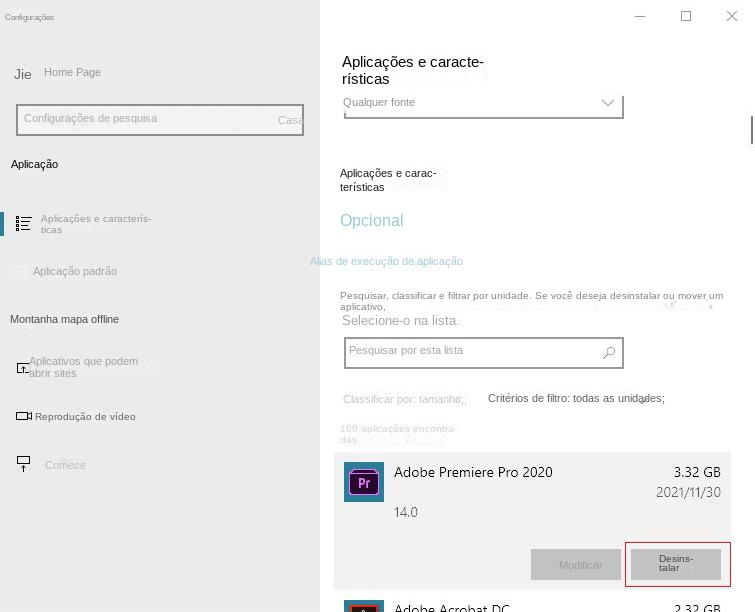Open Reprodução de vídeo settings
This screenshot has height=612, width=755.
(85, 417)
